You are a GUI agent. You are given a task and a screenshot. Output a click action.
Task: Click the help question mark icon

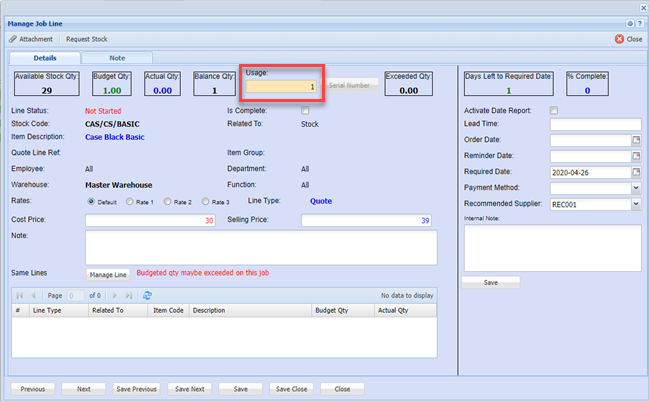[638, 22]
